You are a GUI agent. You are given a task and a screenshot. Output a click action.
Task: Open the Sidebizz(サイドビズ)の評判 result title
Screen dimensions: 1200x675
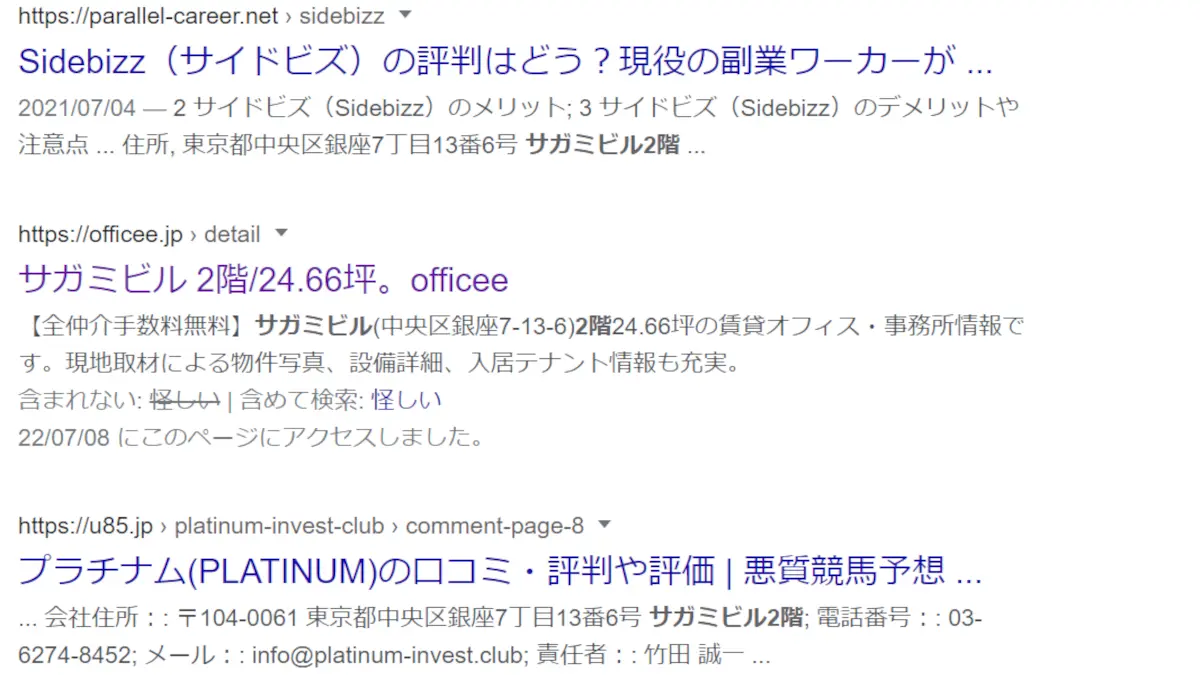[505, 62]
